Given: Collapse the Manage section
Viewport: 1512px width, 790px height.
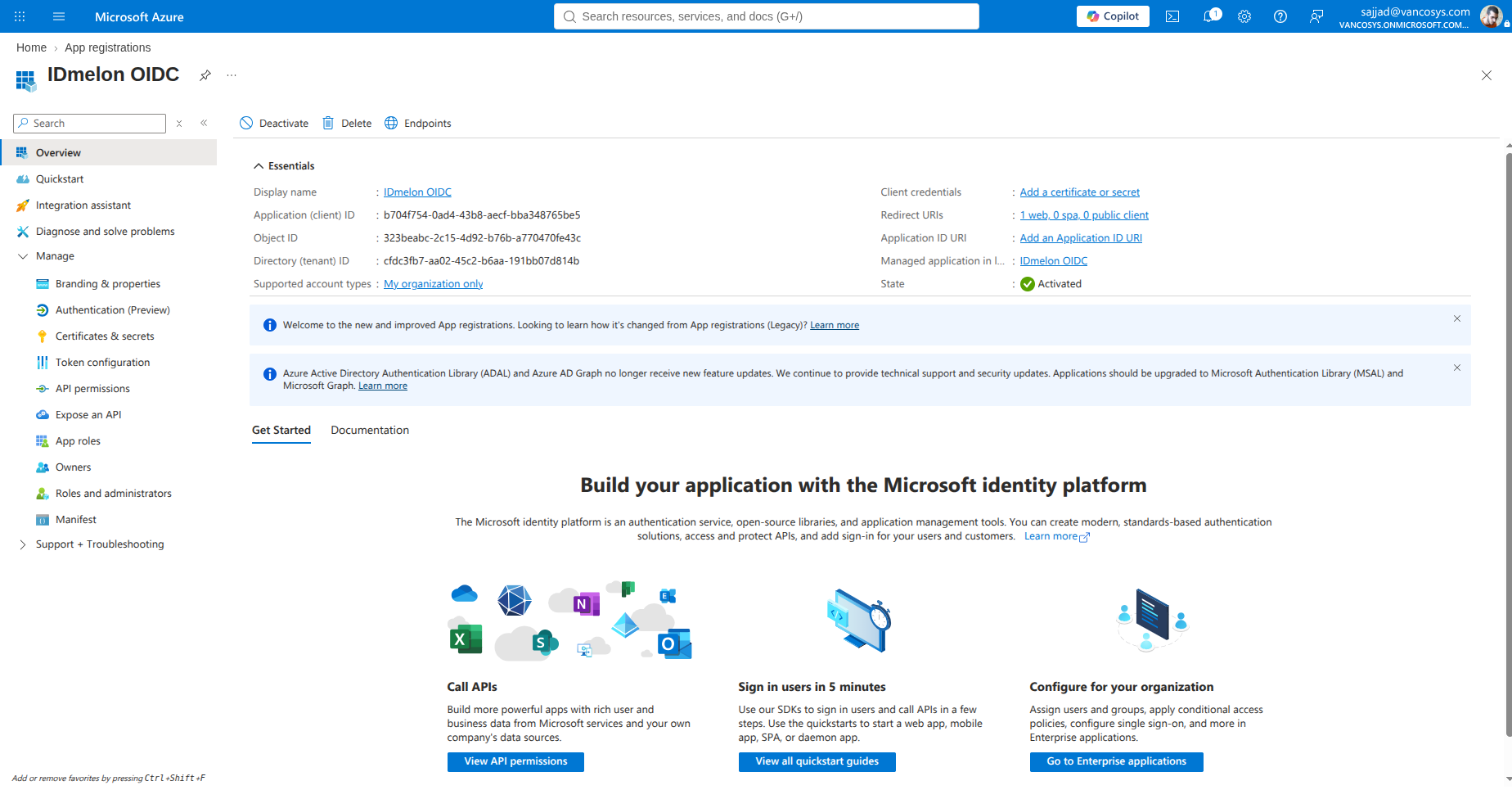Looking at the screenshot, I should [23, 256].
